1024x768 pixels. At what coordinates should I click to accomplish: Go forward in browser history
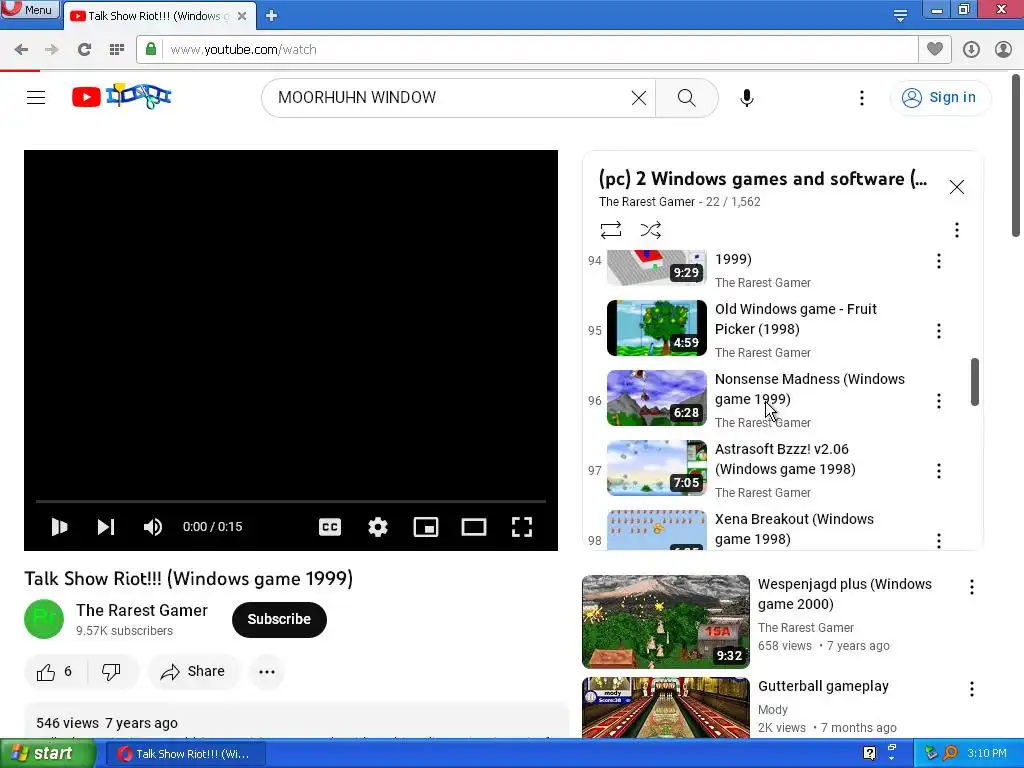click(x=52, y=50)
